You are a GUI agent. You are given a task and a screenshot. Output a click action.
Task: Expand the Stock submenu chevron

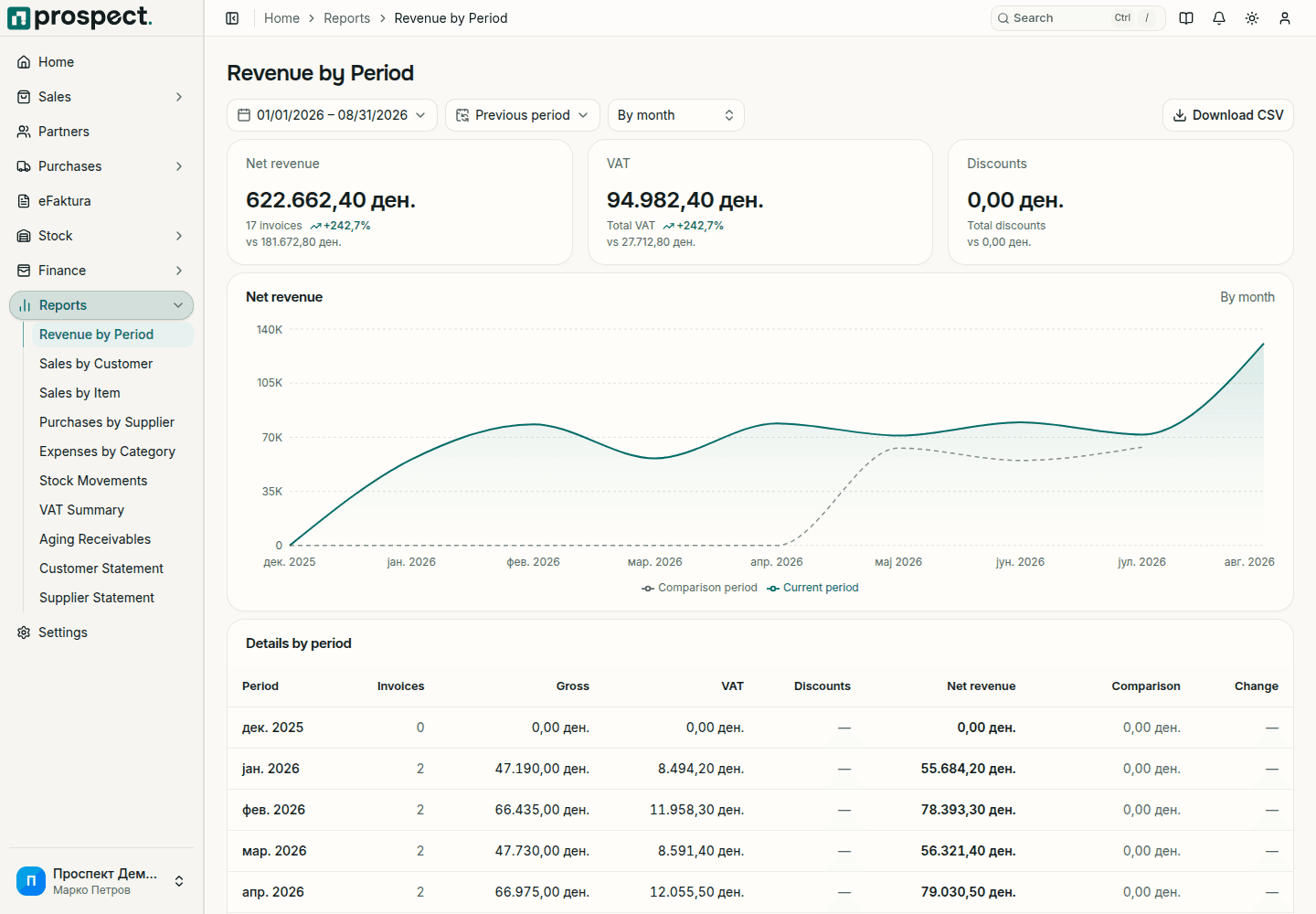pos(179,236)
